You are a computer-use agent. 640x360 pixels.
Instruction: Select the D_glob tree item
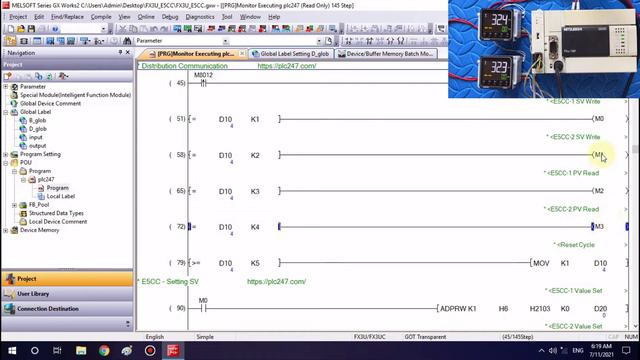coord(38,129)
